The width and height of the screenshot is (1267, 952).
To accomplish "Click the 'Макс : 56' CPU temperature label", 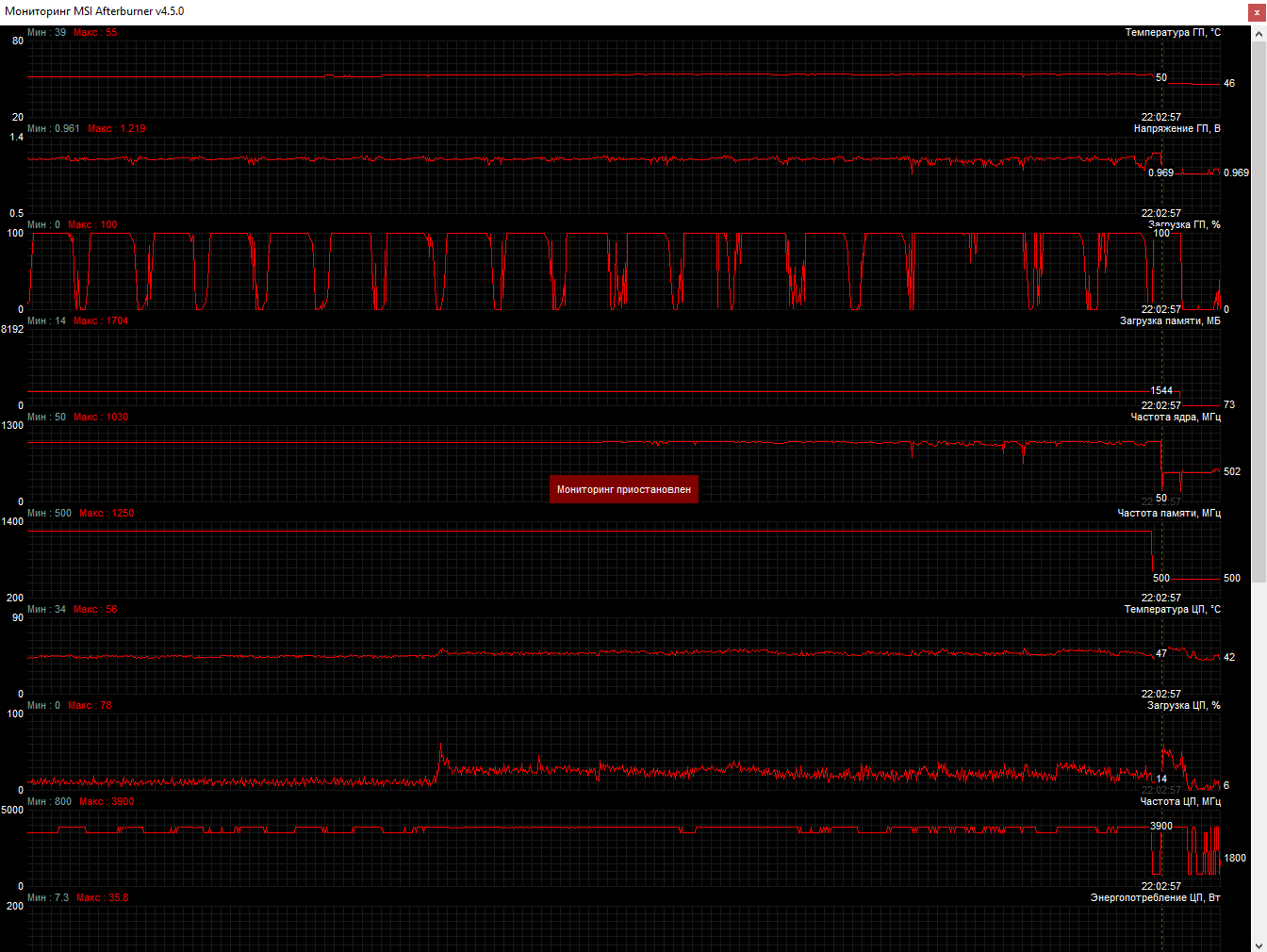I will click(x=96, y=609).
